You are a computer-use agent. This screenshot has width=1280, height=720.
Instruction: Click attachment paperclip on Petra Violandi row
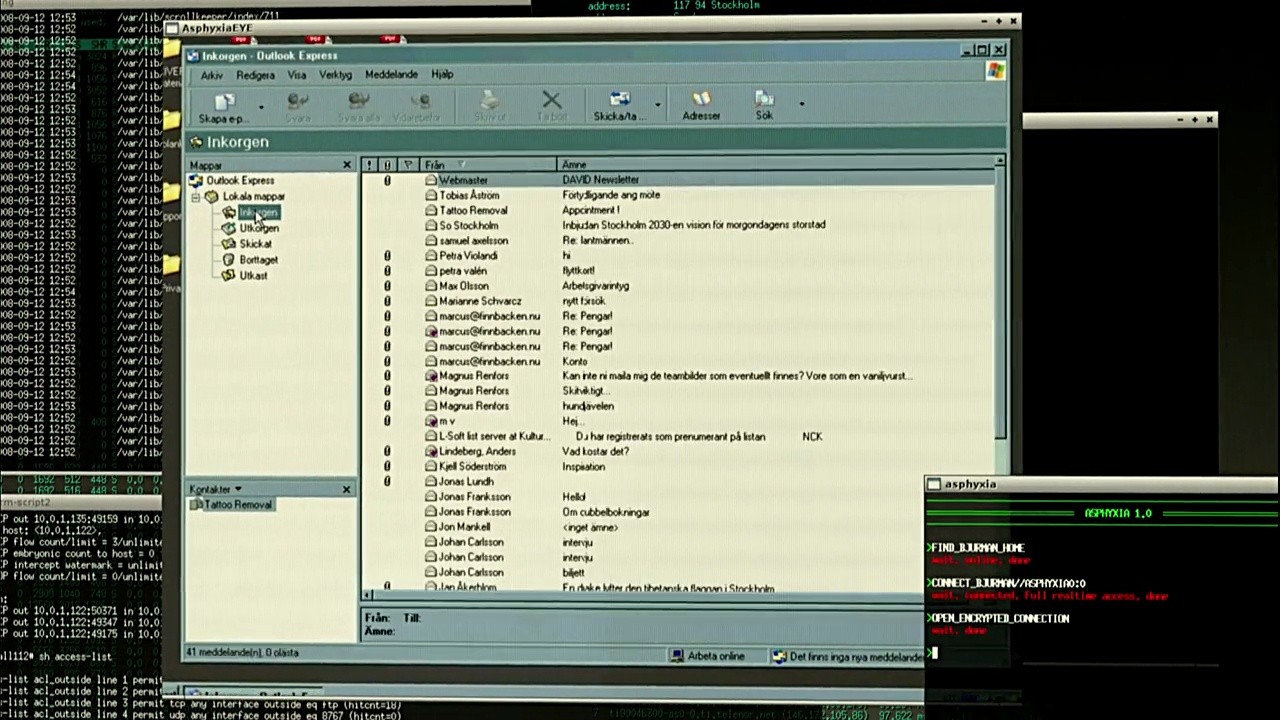[x=387, y=256]
